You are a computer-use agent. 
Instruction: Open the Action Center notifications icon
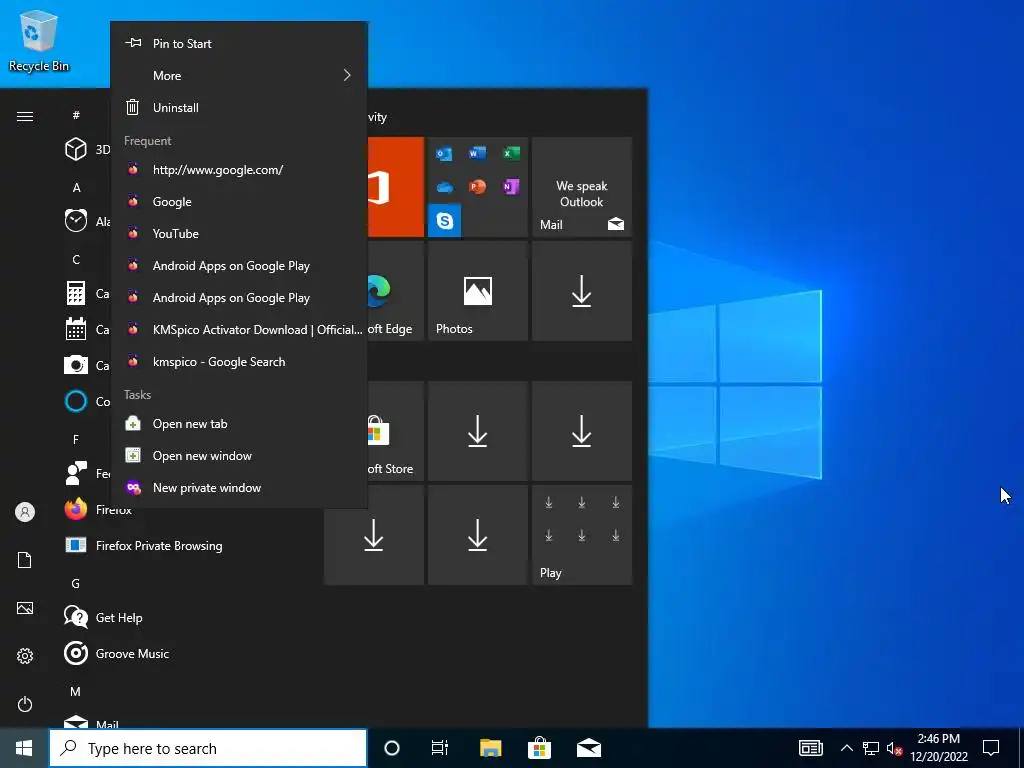pos(991,748)
